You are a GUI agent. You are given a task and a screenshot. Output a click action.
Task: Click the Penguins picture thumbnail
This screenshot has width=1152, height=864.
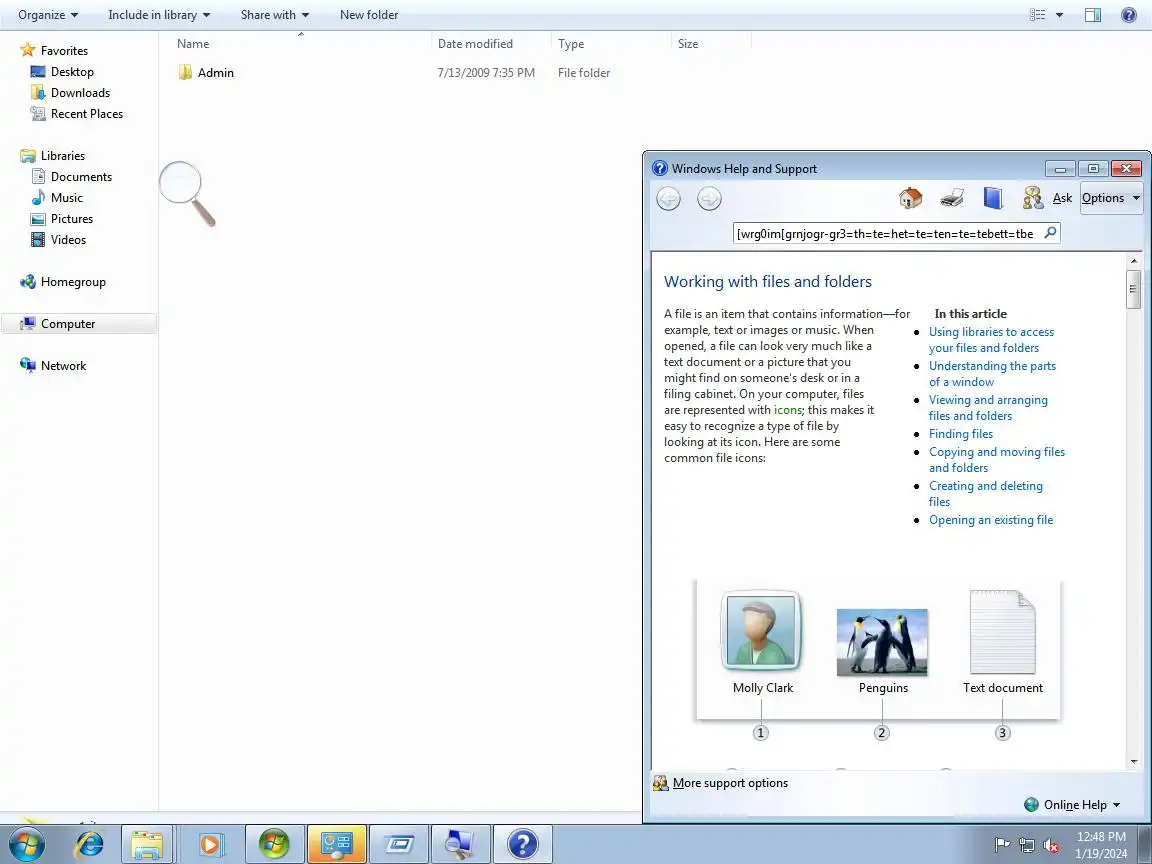click(882, 641)
